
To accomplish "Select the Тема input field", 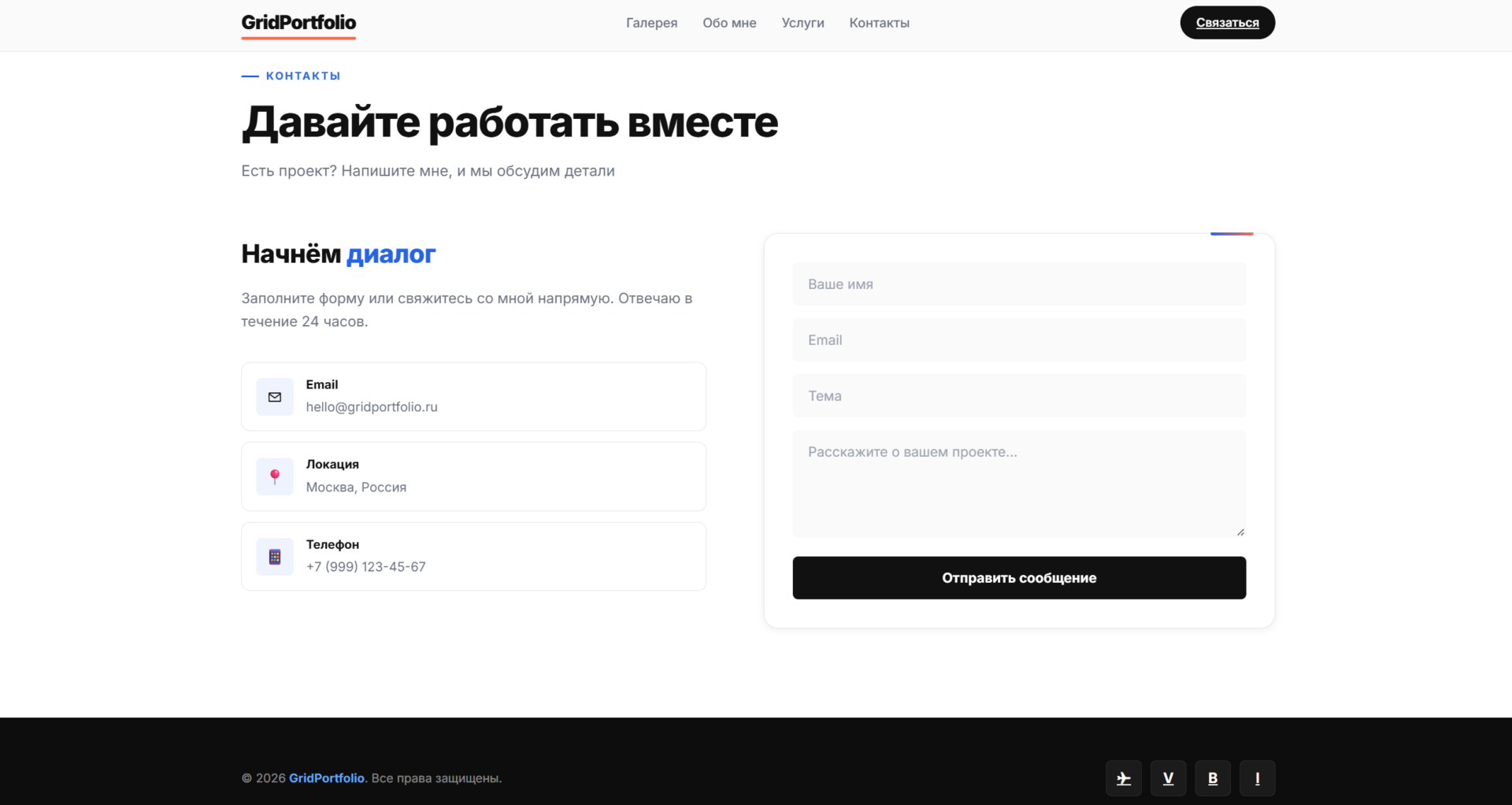I will [x=1019, y=396].
